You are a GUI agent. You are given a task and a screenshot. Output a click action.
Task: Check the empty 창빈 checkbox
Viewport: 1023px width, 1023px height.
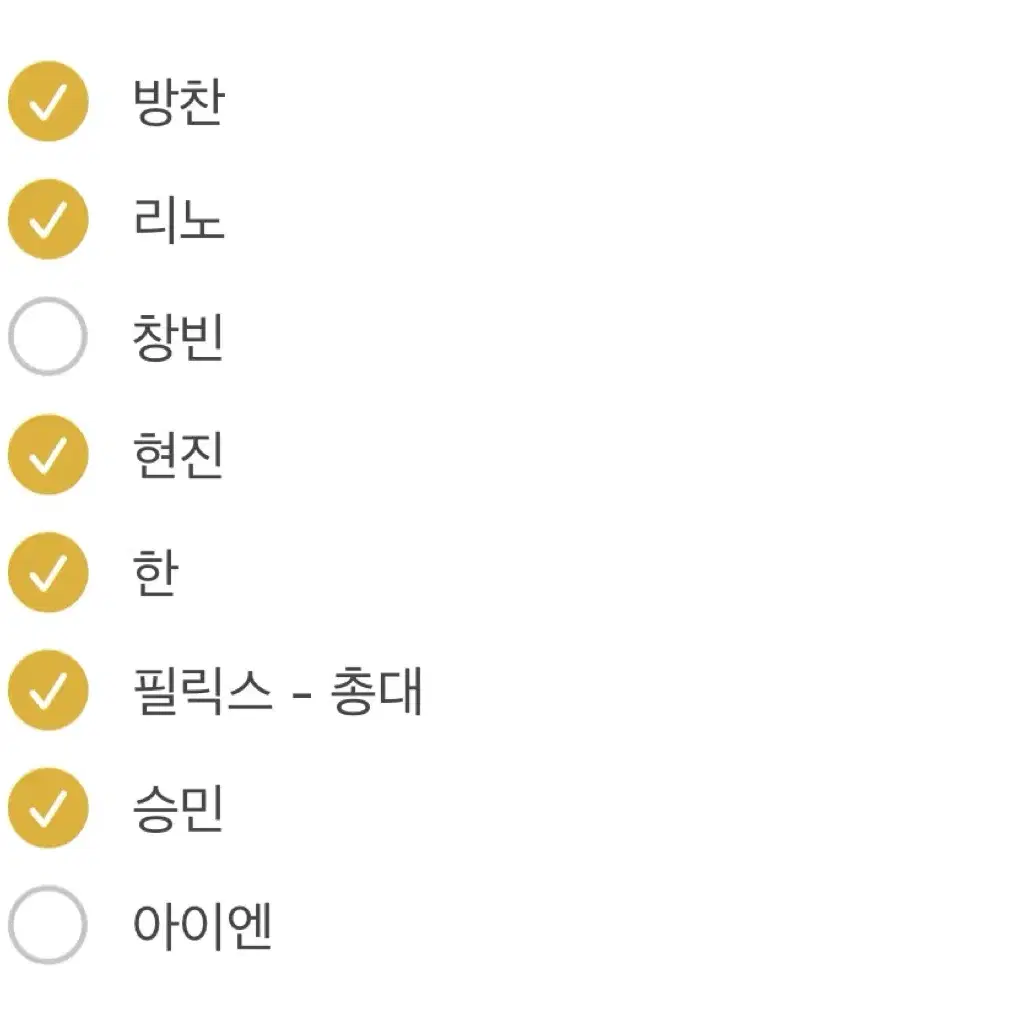(48, 337)
